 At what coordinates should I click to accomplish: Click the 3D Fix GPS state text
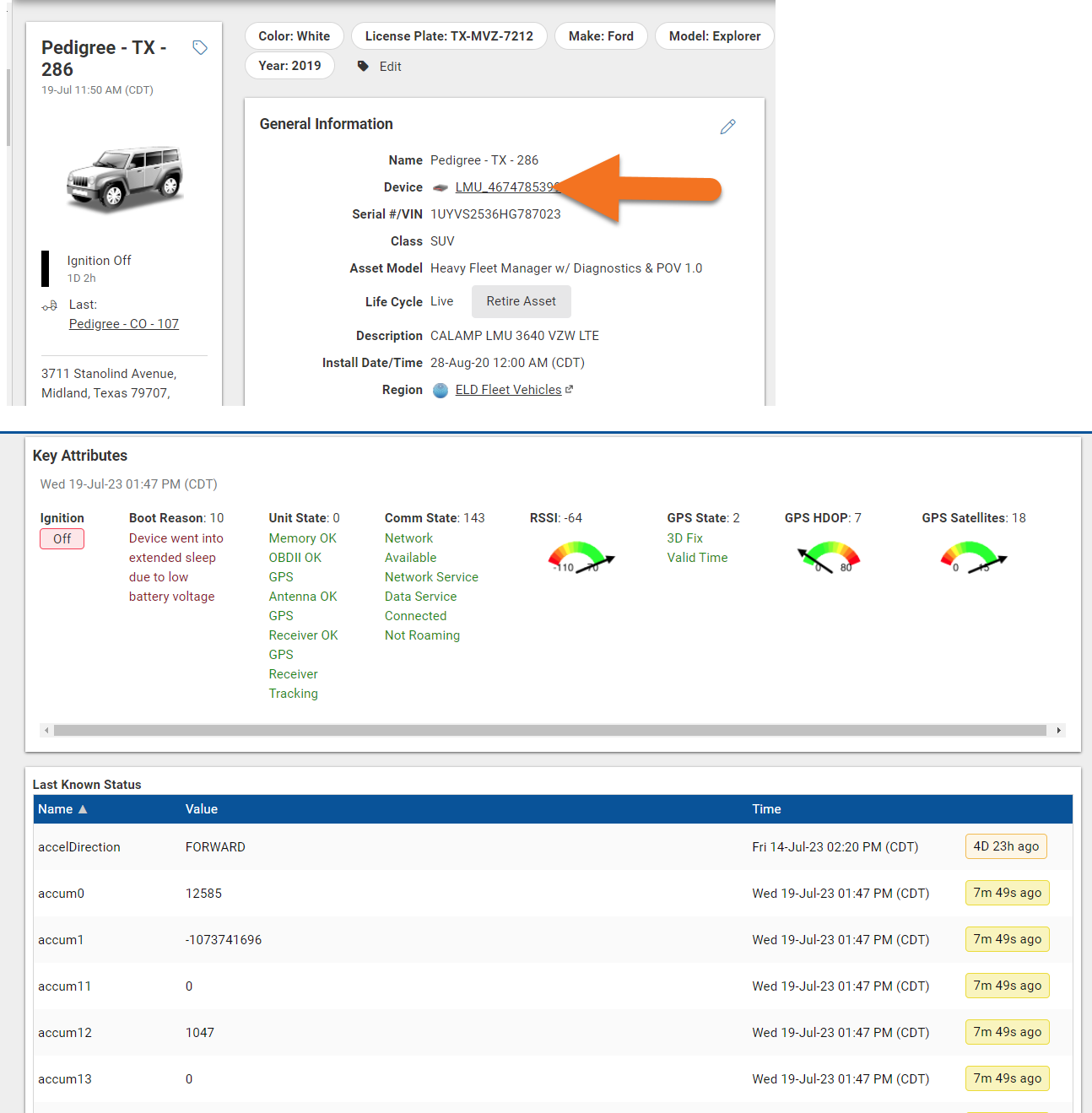[685, 538]
